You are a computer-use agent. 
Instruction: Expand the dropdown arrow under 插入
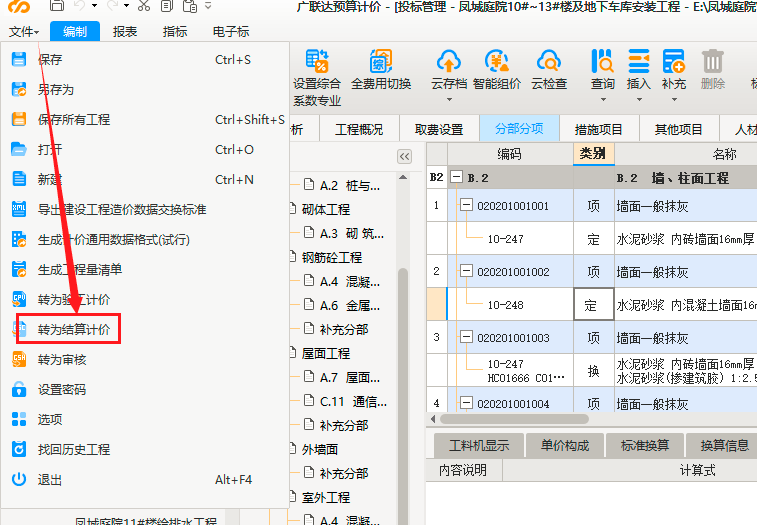[639, 99]
